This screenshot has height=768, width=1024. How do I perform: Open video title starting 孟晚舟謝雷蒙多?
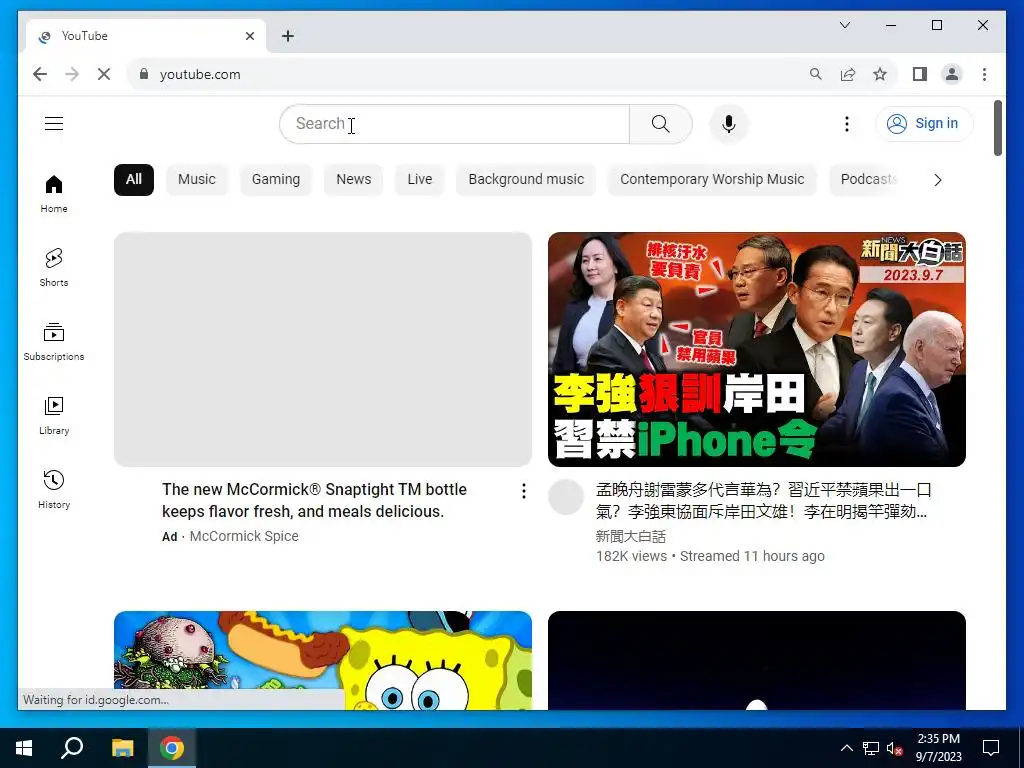[763, 500]
